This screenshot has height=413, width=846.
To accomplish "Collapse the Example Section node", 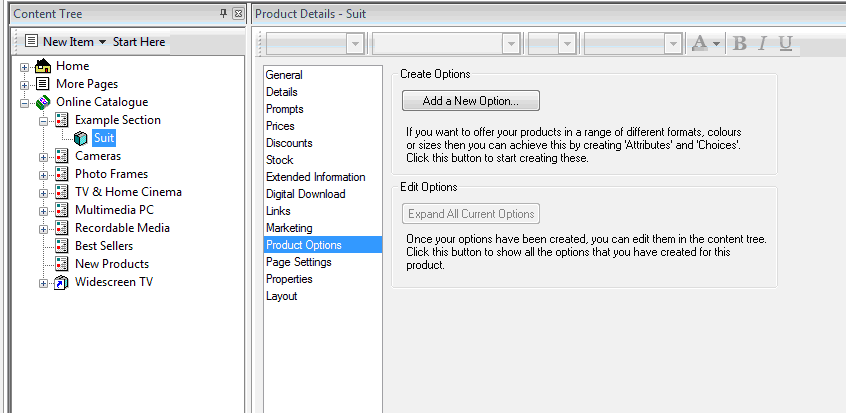I will click(44, 120).
